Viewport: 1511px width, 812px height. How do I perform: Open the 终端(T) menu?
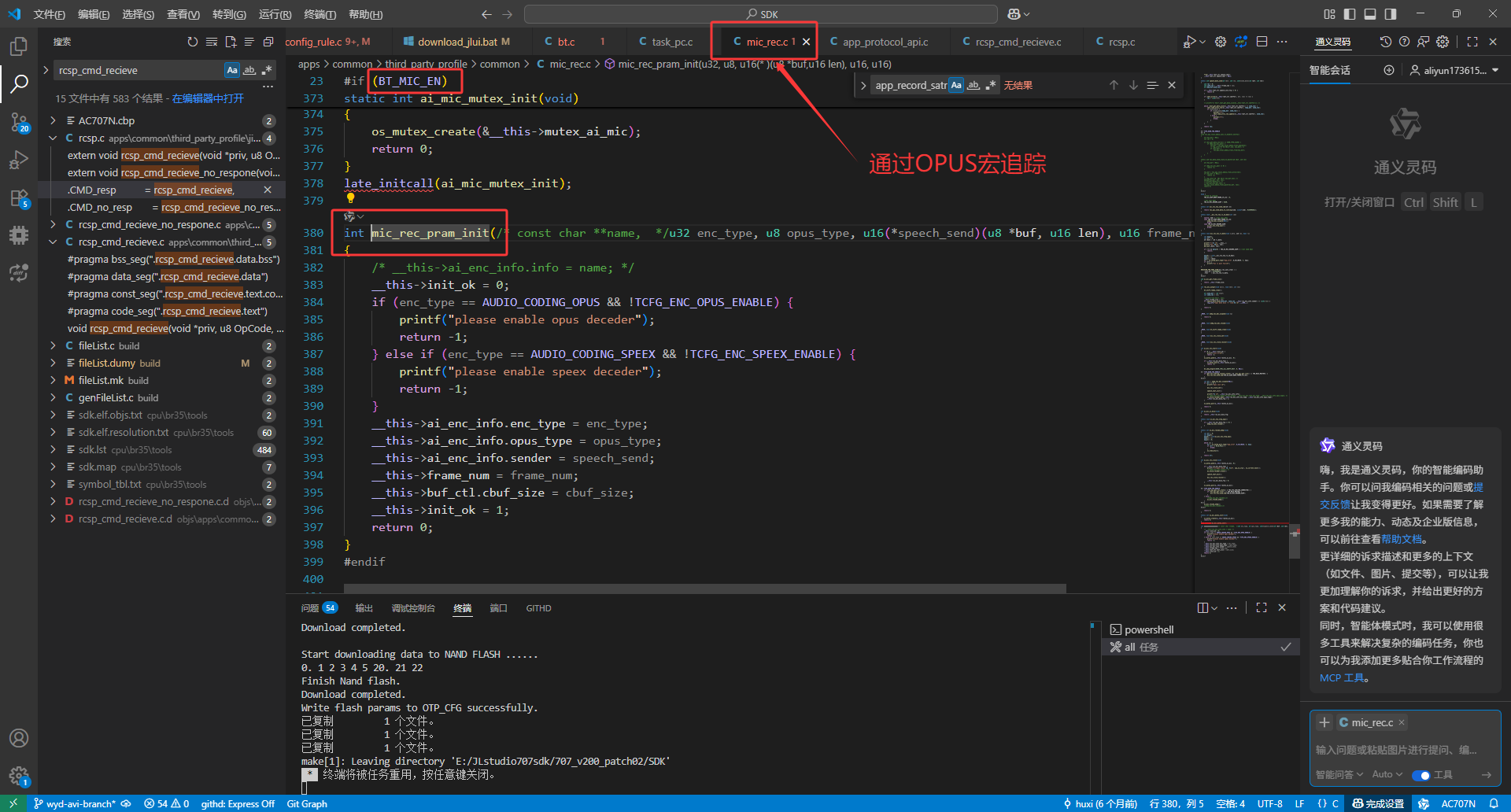coord(320,14)
